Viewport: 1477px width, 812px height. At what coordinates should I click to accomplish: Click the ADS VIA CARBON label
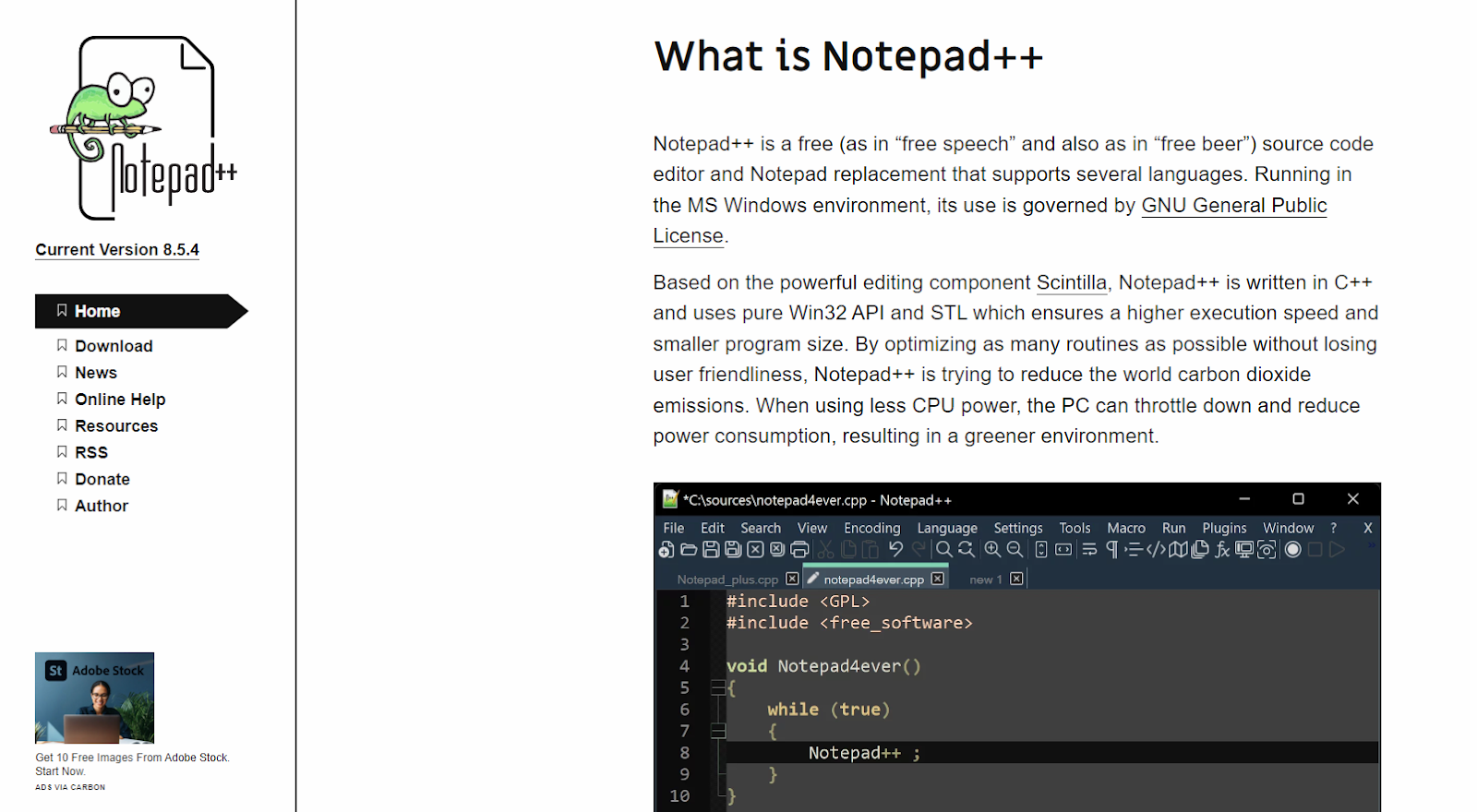pos(70,787)
